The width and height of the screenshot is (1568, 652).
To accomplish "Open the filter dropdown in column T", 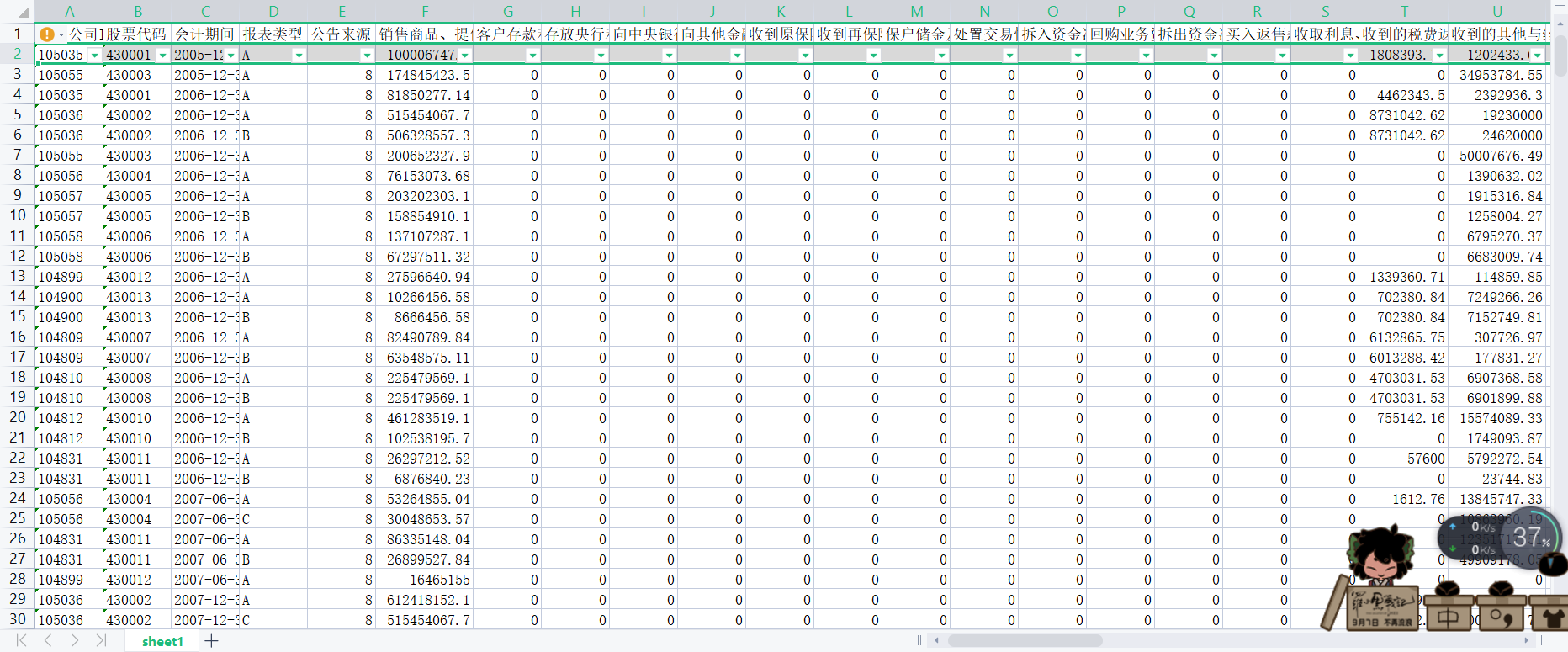I will click(x=1439, y=56).
